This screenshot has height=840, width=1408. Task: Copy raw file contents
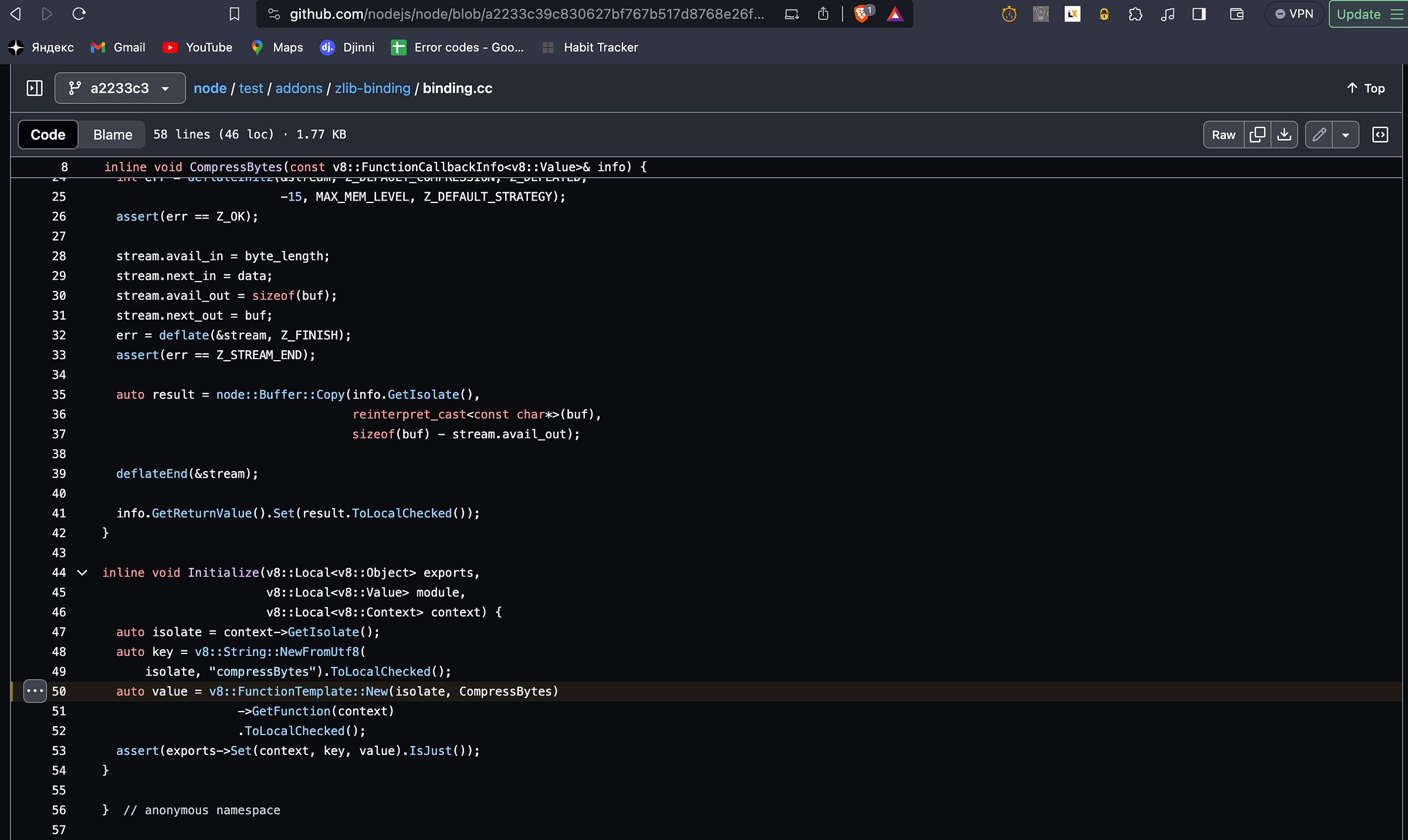pos(1257,135)
